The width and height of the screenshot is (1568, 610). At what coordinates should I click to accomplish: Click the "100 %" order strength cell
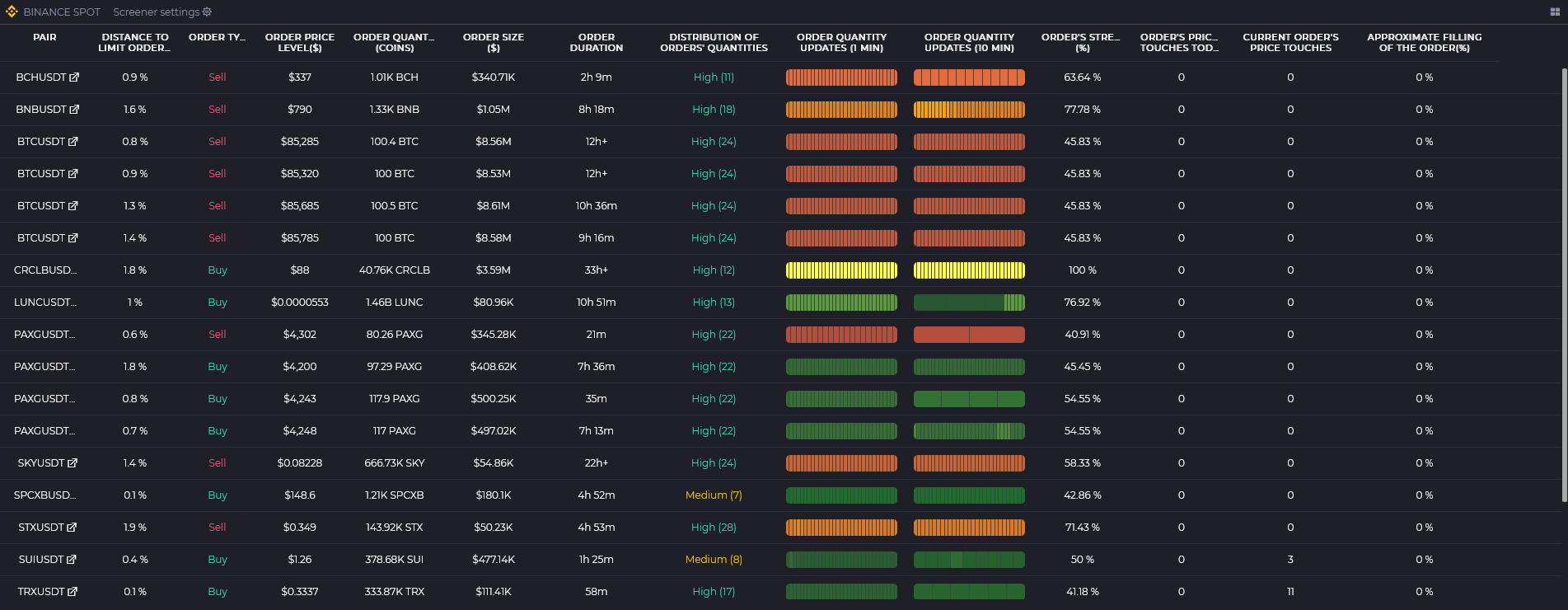(x=1083, y=270)
